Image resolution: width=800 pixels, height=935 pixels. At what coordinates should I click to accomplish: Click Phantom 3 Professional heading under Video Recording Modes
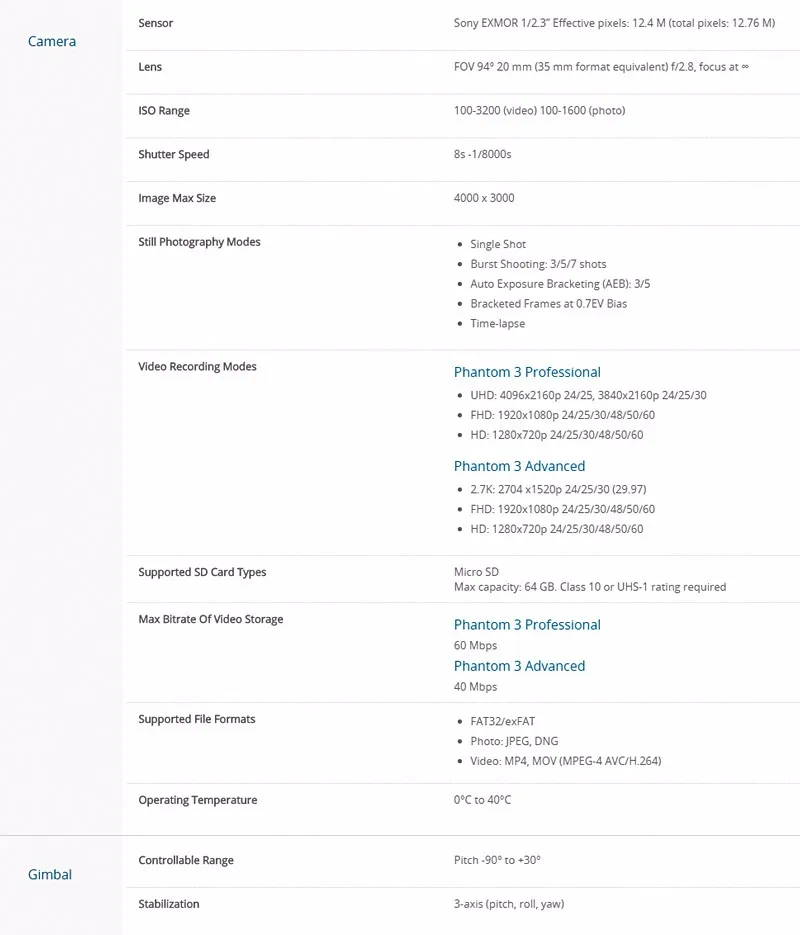pos(527,372)
